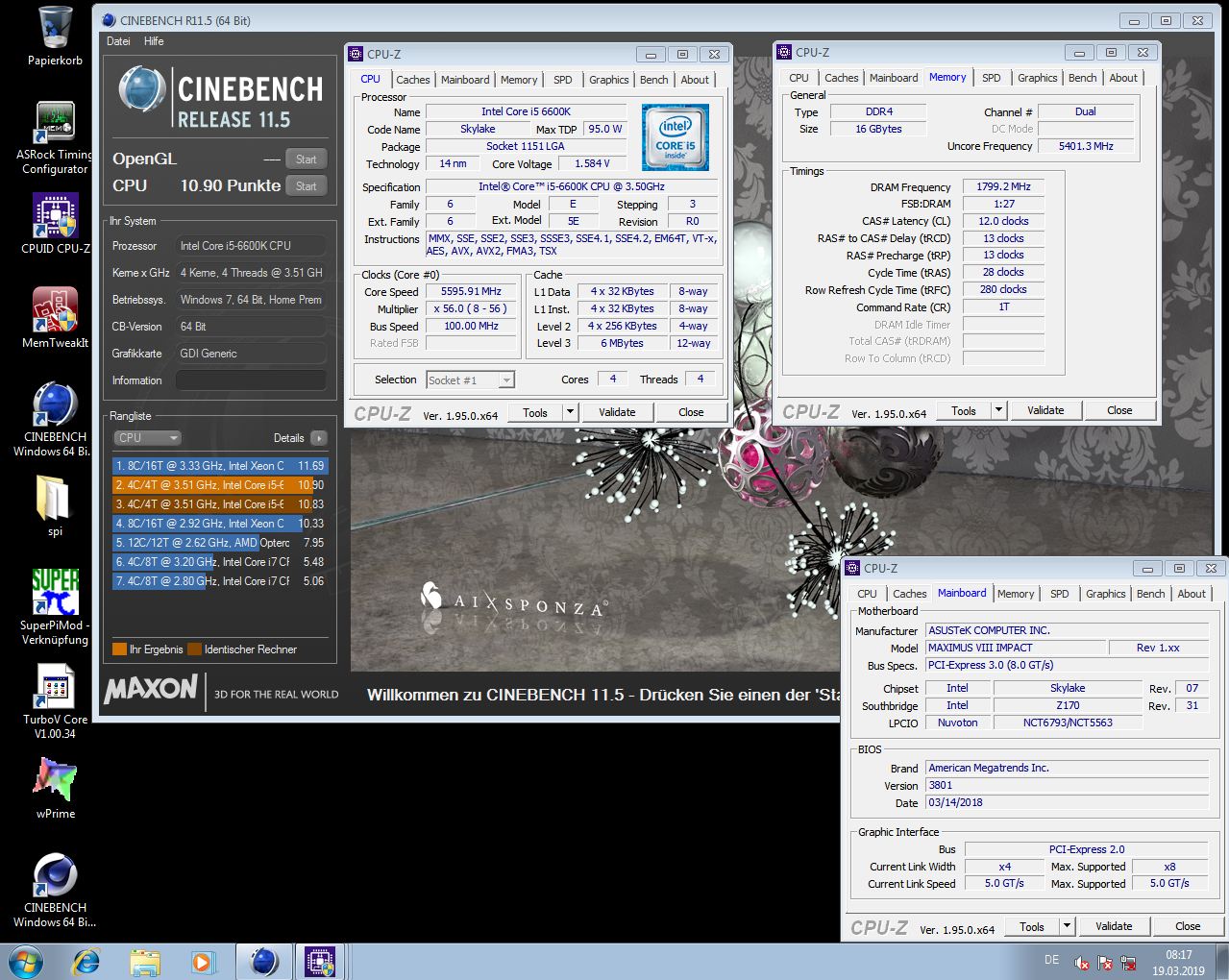Open TurboV Core V1.00.34 desktop icon
Viewport: 1229px width, 980px height.
(x=55, y=701)
